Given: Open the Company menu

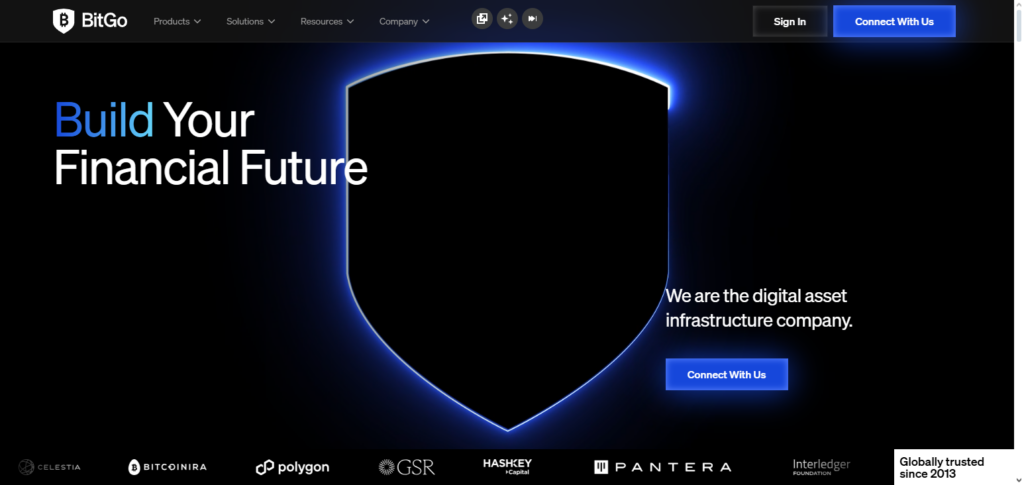Looking at the screenshot, I should [x=404, y=21].
